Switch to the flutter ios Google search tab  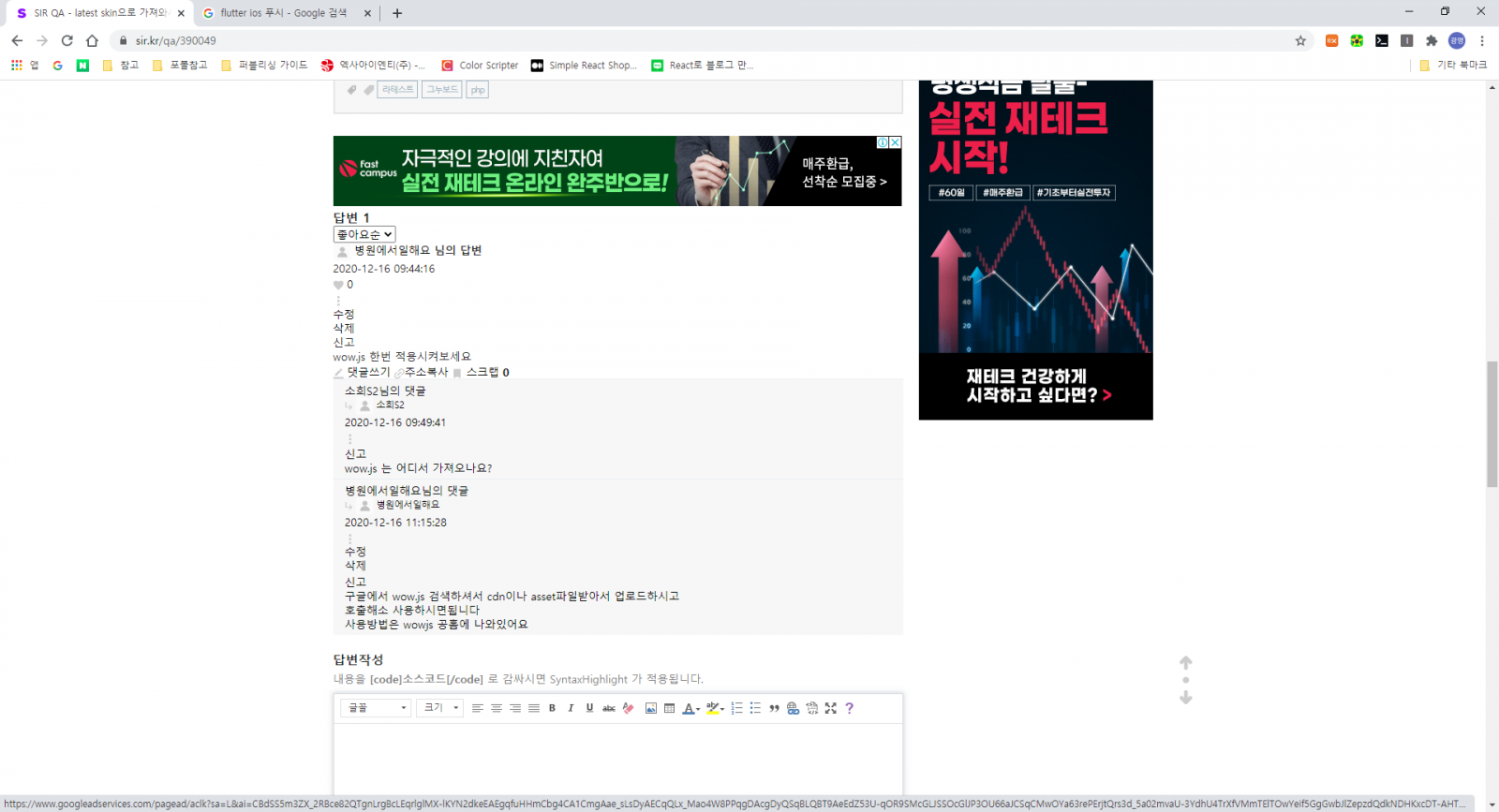coord(283,13)
